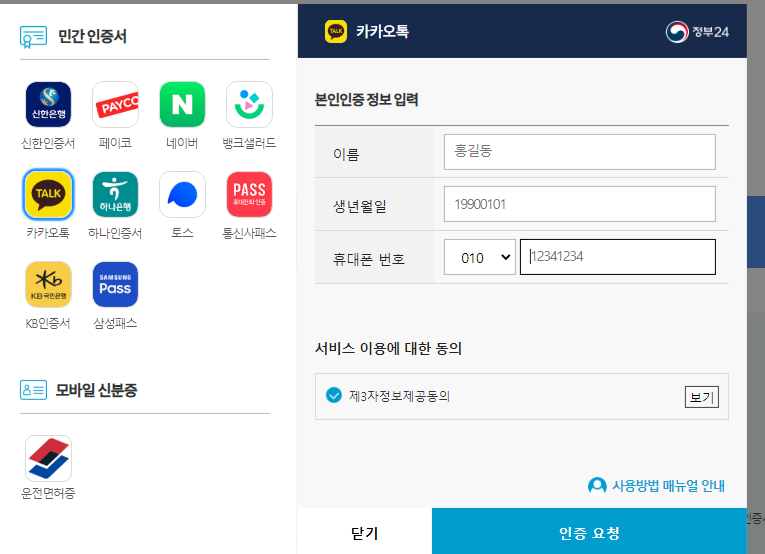Click the 이름 name input field
This screenshot has width=765, height=554.
[x=580, y=152]
